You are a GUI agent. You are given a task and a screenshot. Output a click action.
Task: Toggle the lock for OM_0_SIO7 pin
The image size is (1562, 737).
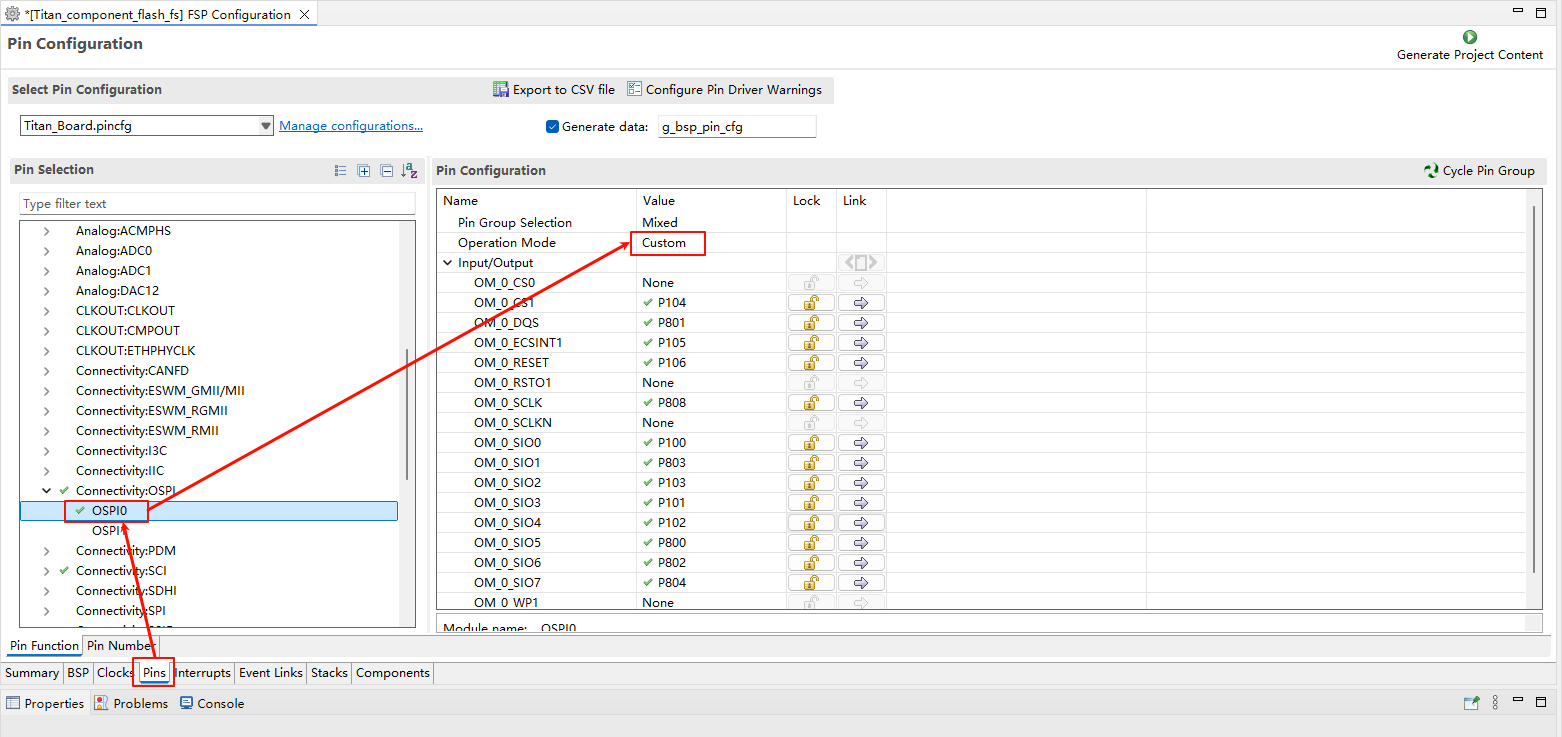(x=811, y=583)
